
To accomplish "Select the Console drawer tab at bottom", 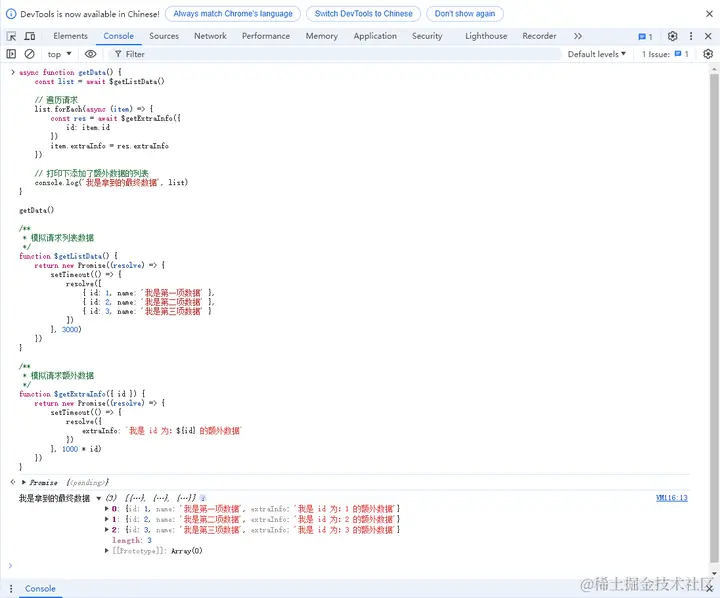I will [x=40, y=588].
